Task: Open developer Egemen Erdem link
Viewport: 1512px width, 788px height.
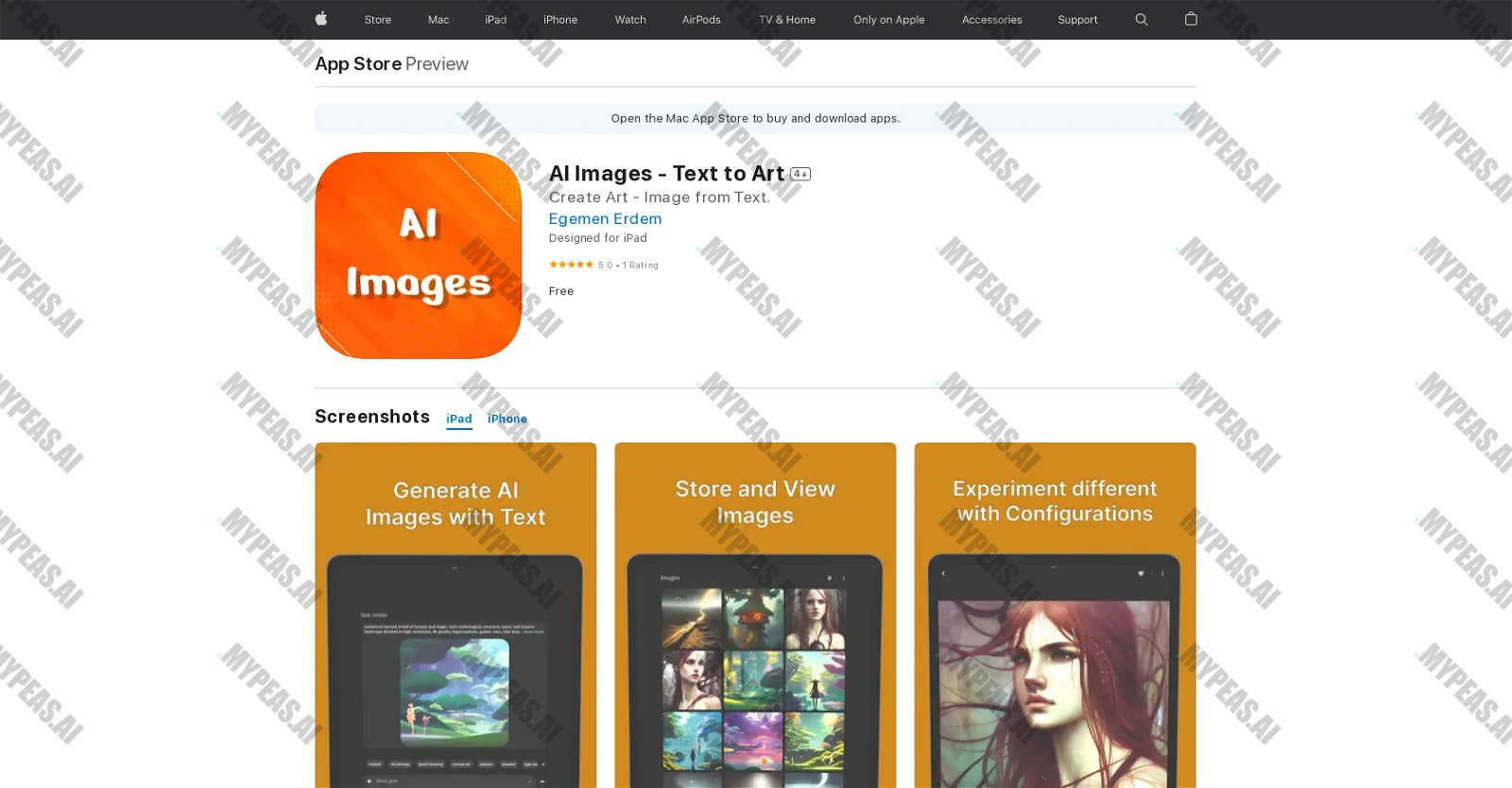Action: (x=606, y=218)
